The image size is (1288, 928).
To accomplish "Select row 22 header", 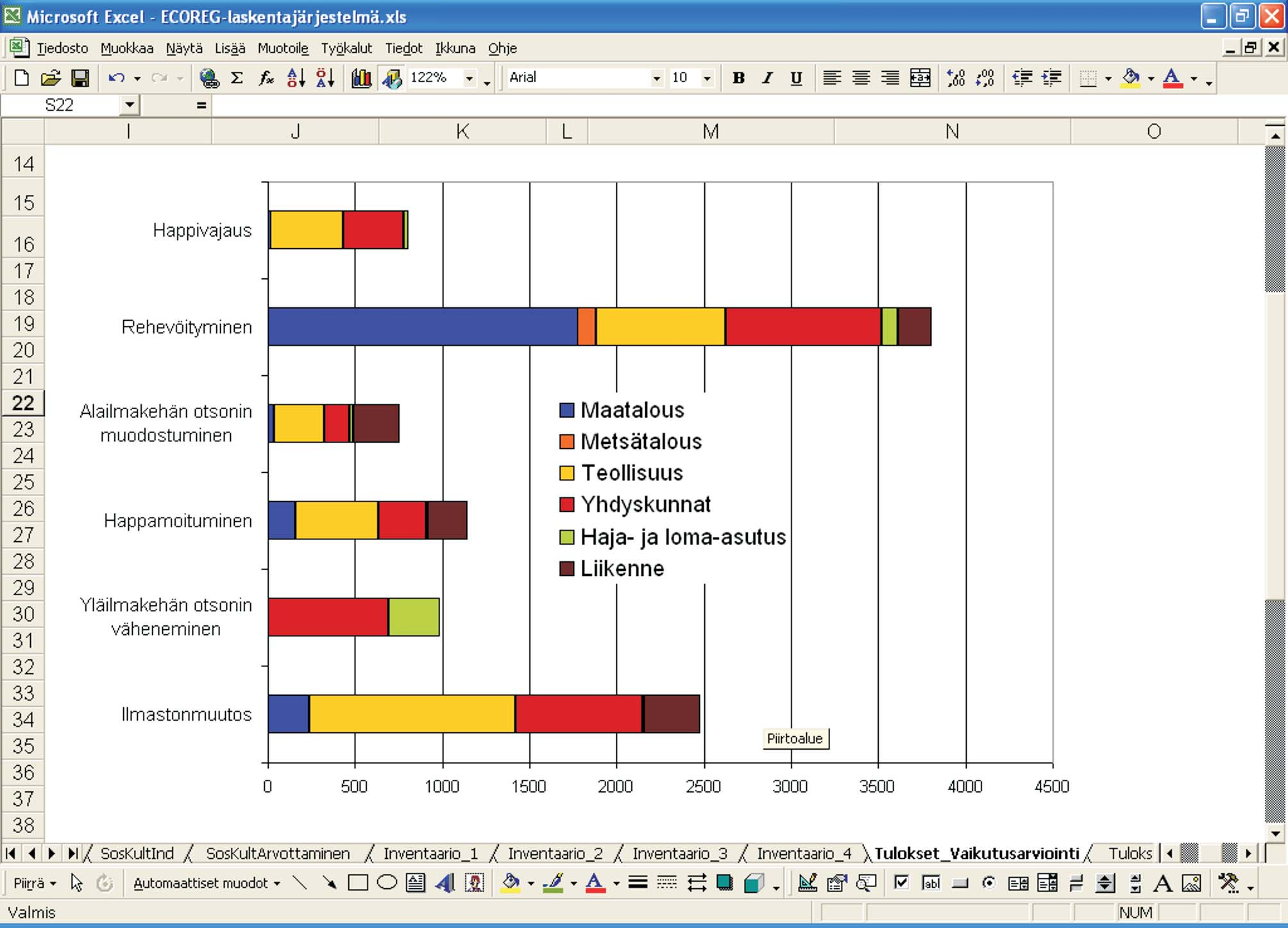I will 23,403.
